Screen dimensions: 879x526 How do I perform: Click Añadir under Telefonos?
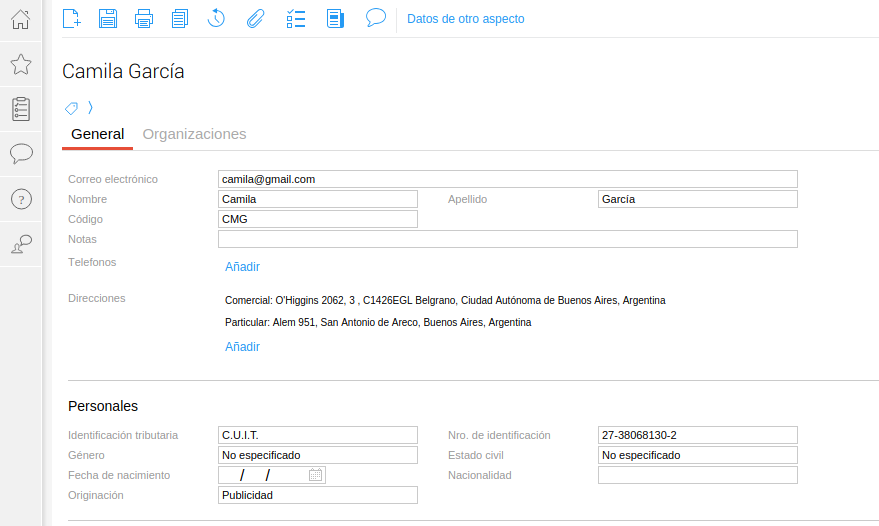pyautogui.click(x=242, y=267)
